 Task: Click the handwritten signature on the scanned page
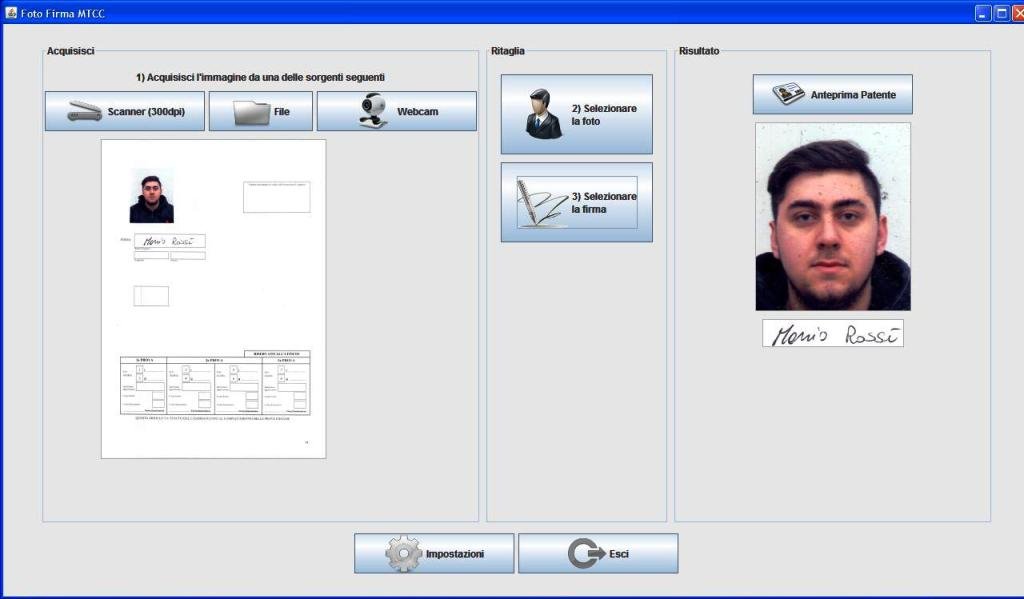tap(168, 241)
